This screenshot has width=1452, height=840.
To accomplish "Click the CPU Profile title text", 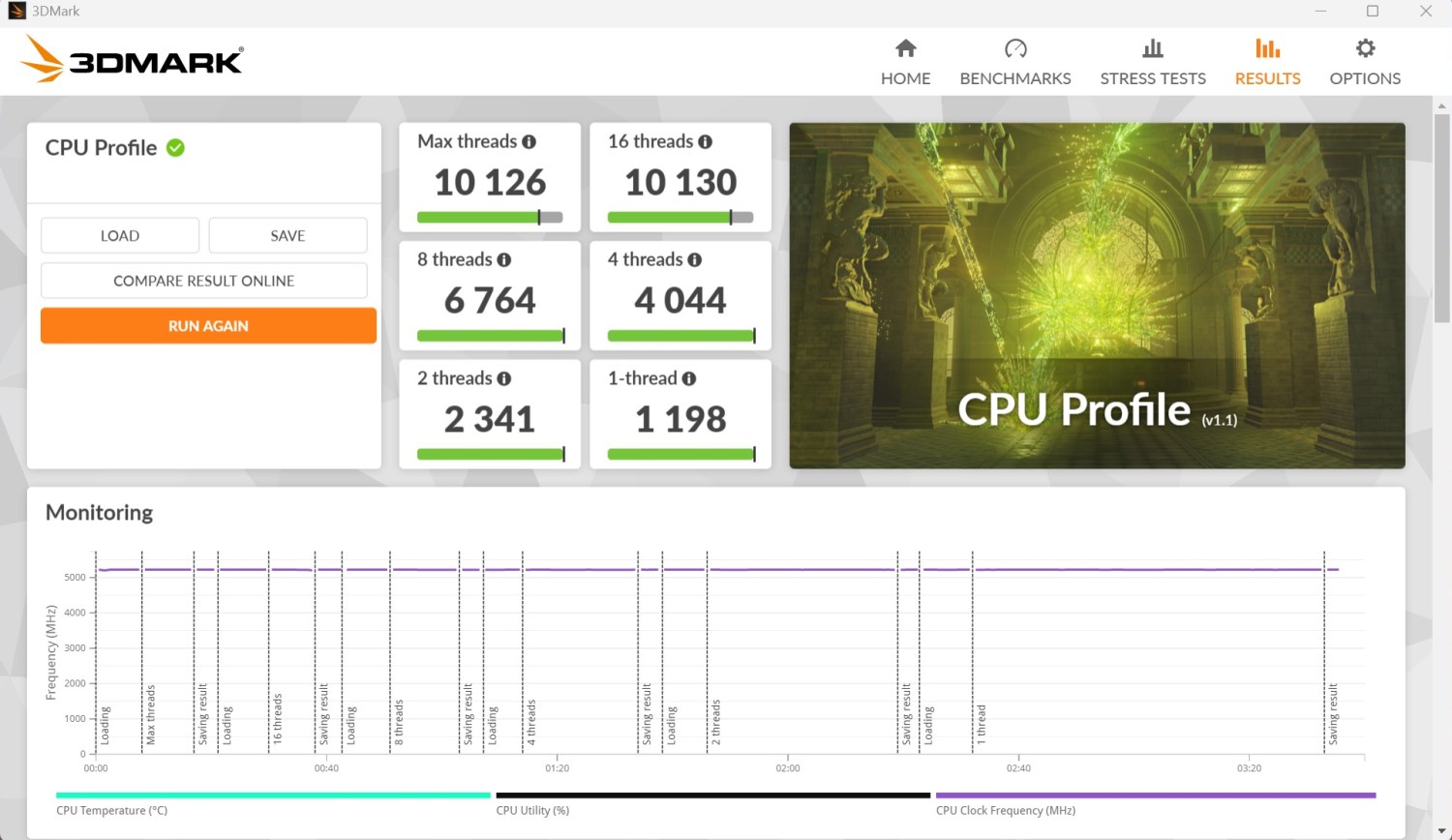I will [101, 148].
